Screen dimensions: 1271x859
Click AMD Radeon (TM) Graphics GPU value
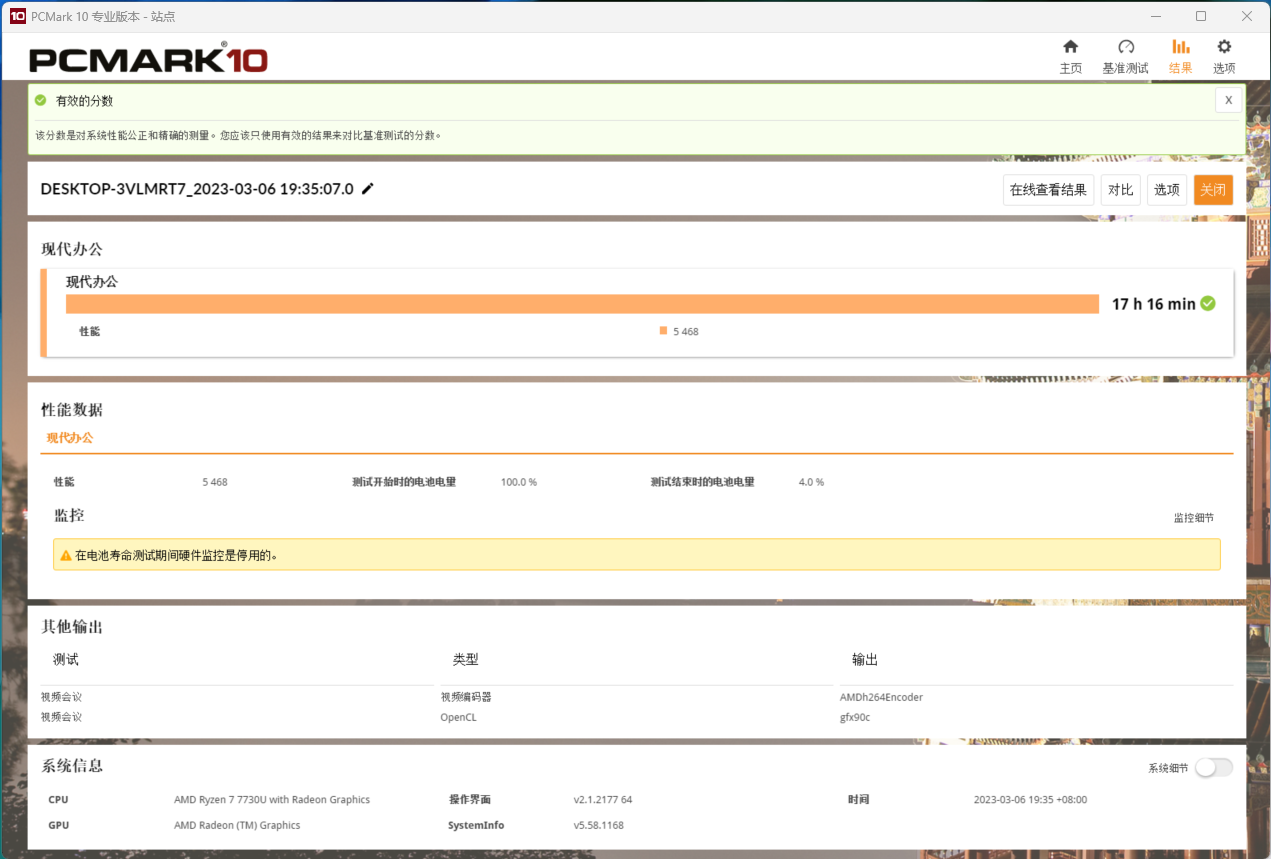(x=237, y=825)
